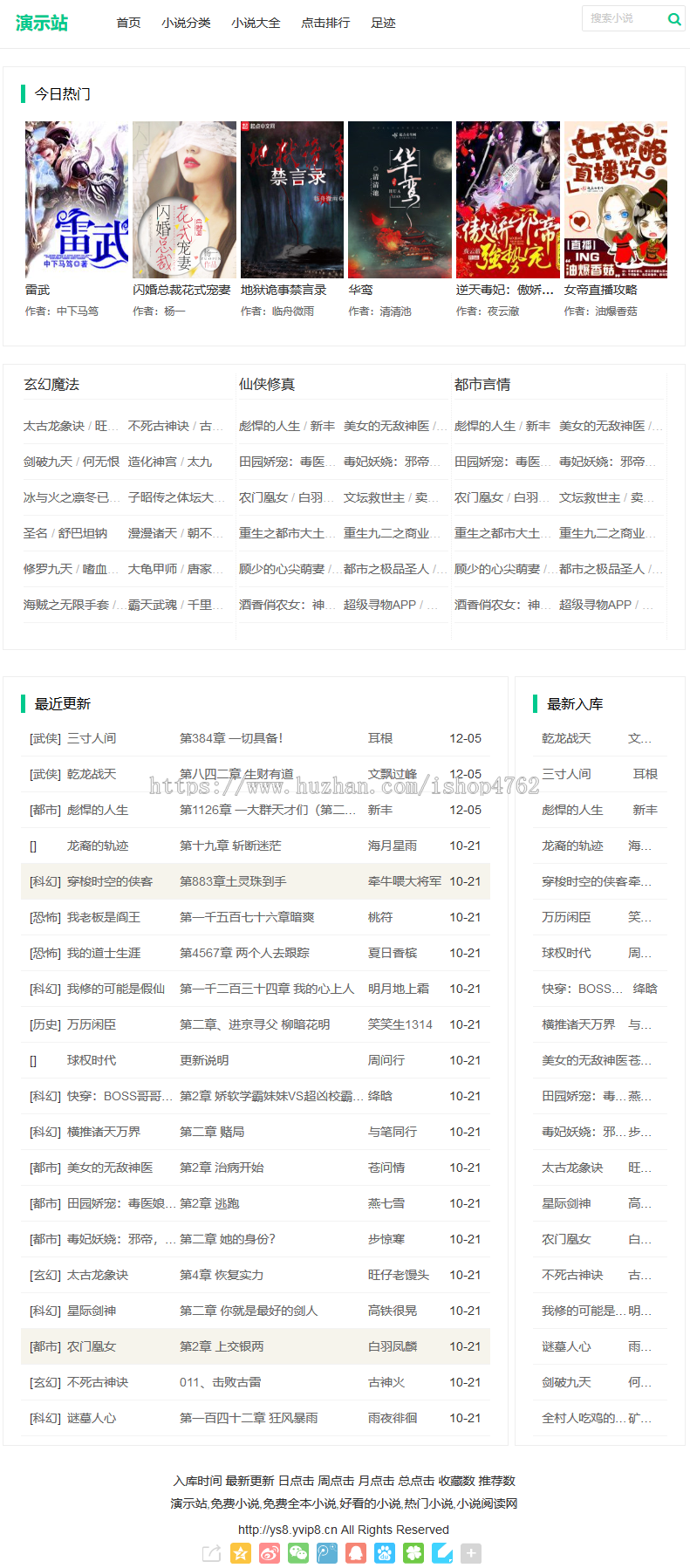Open 三寸人间 in the 最近更新 list
The image size is (690, 1568).
point(92,738)
